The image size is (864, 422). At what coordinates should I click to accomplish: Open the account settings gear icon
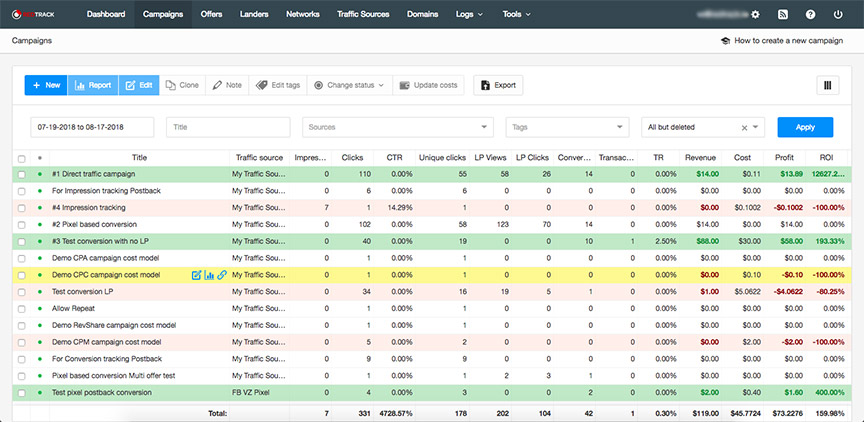[x=755, y=15]
